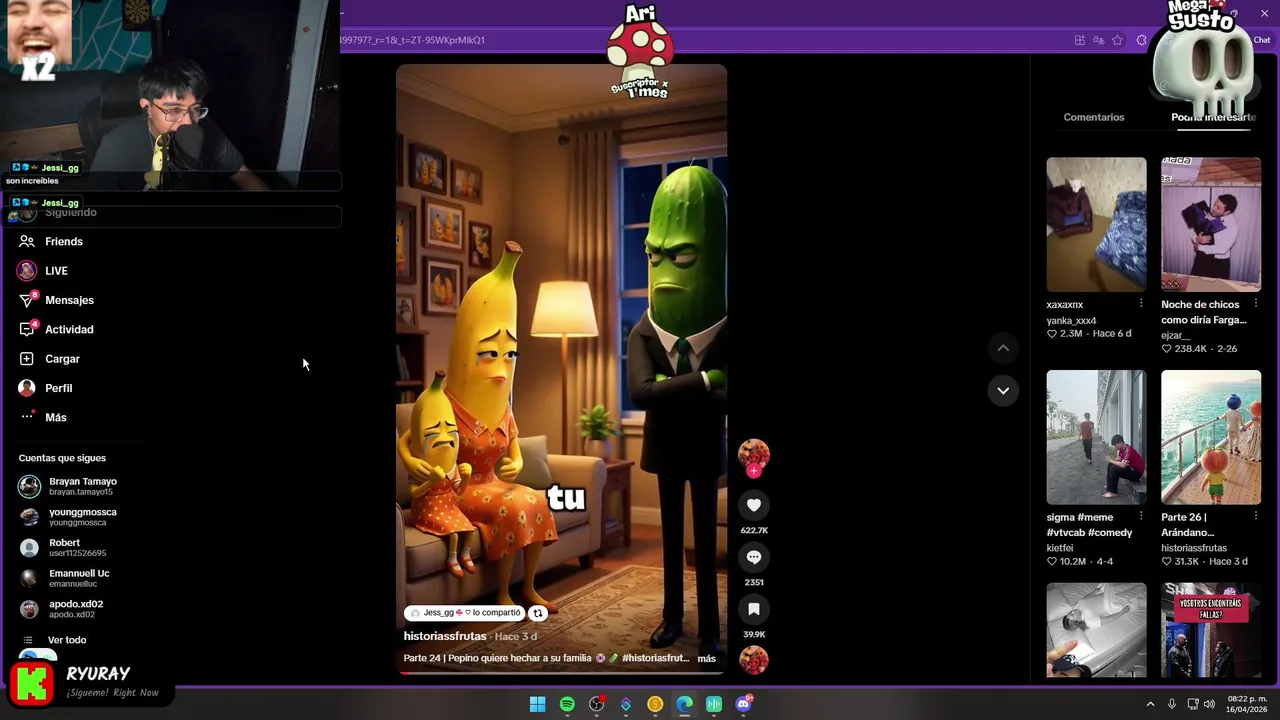Open the gold coin app in the taskbar
Screen dimensions: 1280x720
click(x=655, y=704)
